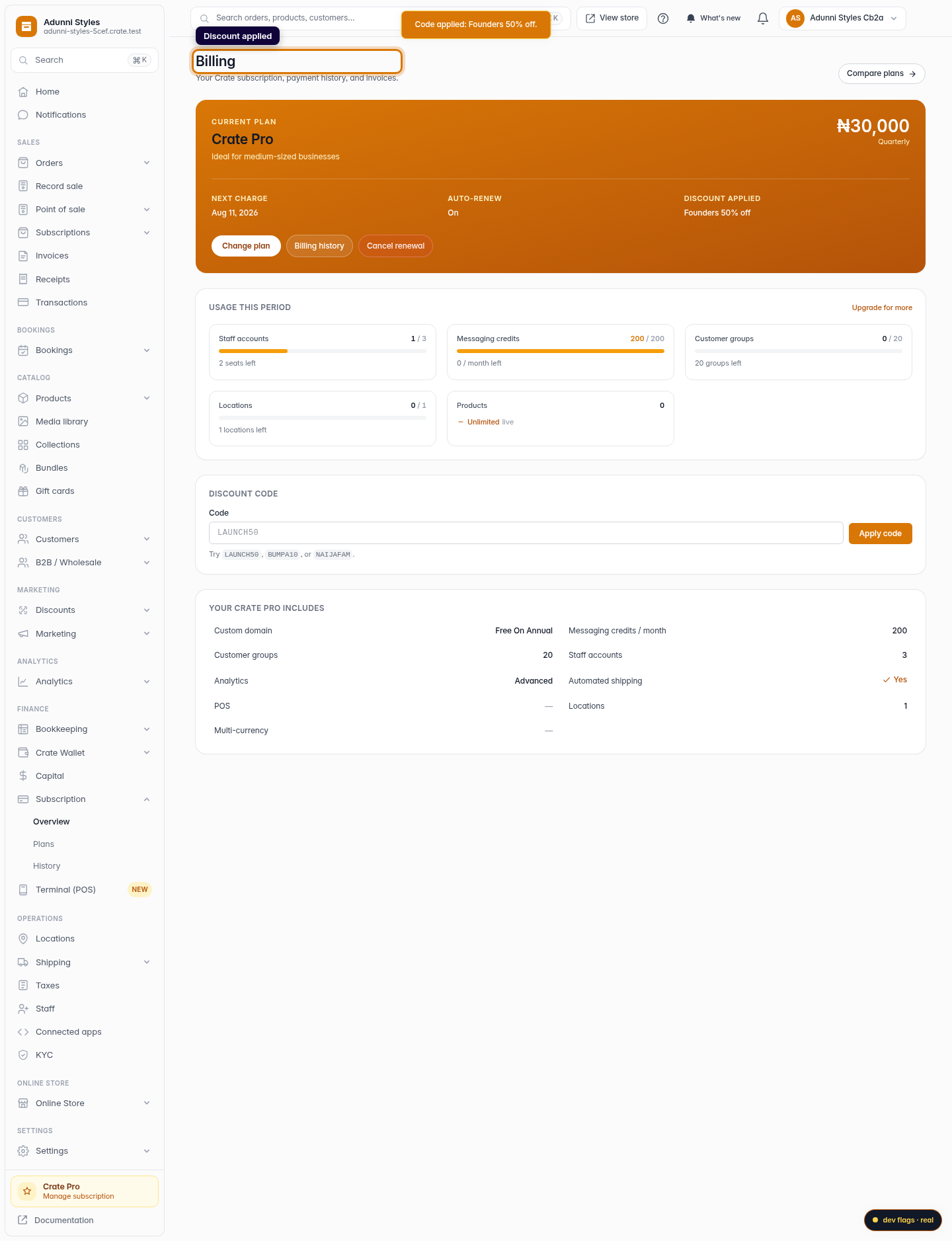This screenshot has height=1241, width=952.
Task: Click the Documentation external link icon
Action: pyautogui.click(x=22, y=1220)
